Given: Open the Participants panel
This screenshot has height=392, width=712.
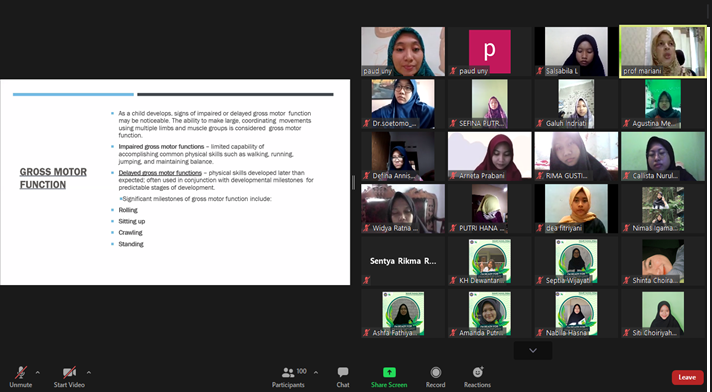Looking at the screenshot, I should [x=288, y=377].
